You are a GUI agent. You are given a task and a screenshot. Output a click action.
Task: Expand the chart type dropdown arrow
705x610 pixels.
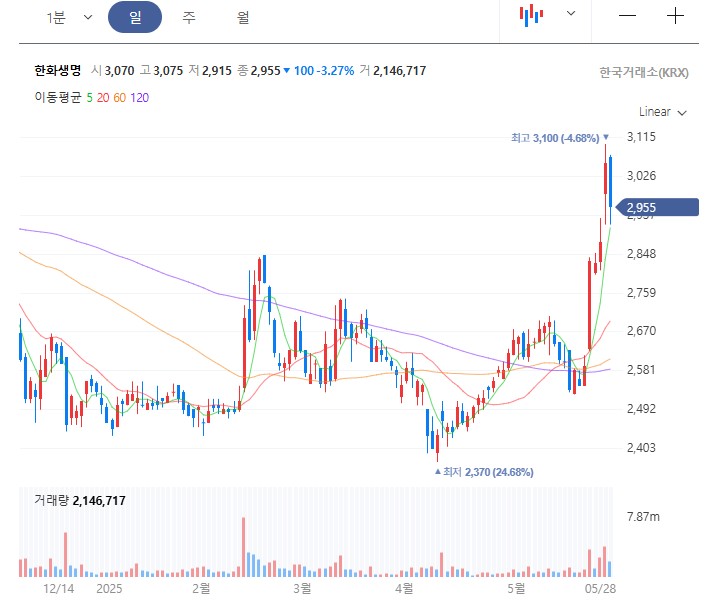(x=571, y=13)
